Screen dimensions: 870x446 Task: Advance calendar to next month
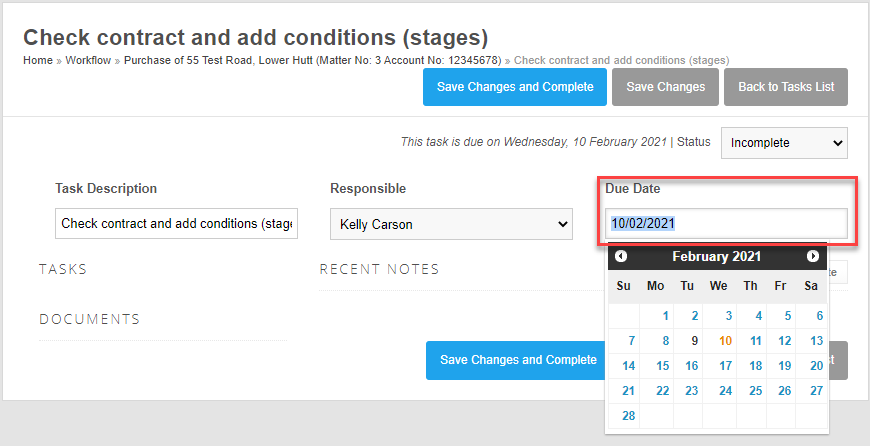(x=813, y=257)
